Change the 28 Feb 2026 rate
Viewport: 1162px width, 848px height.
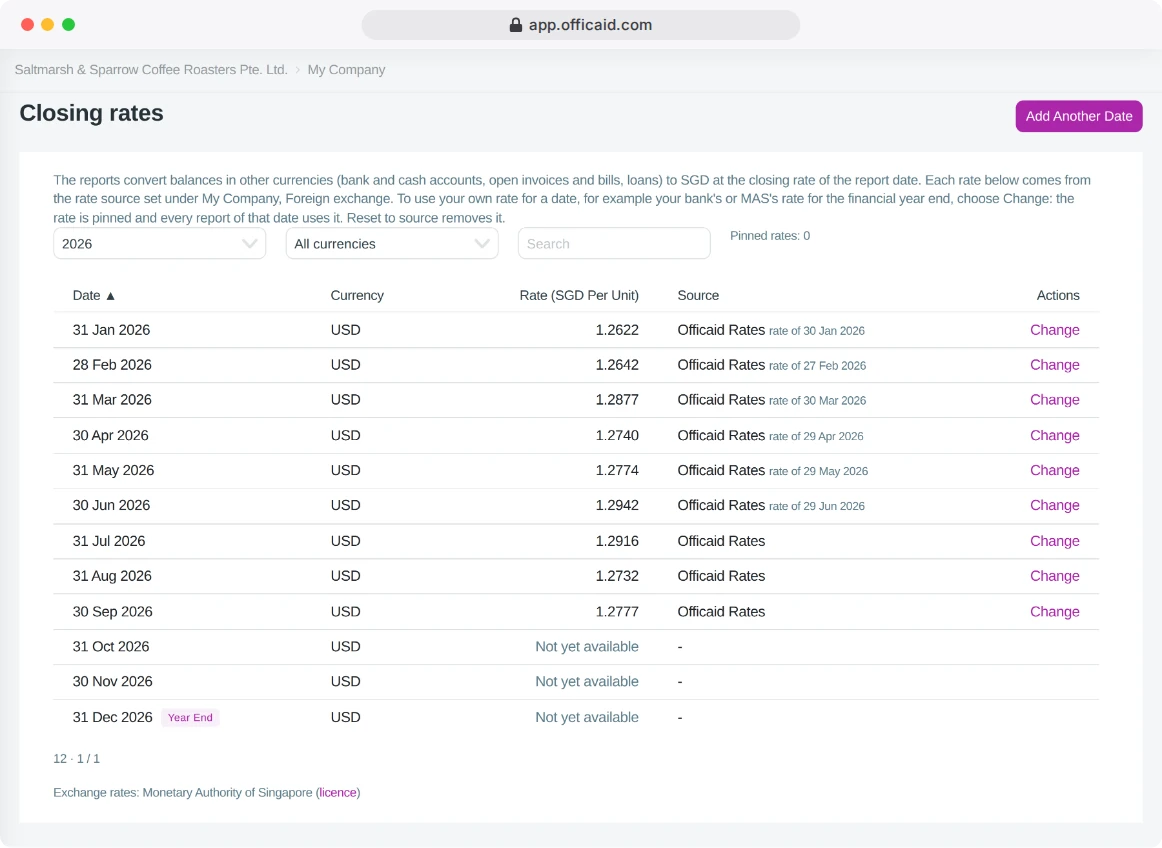coord(1055,365)
